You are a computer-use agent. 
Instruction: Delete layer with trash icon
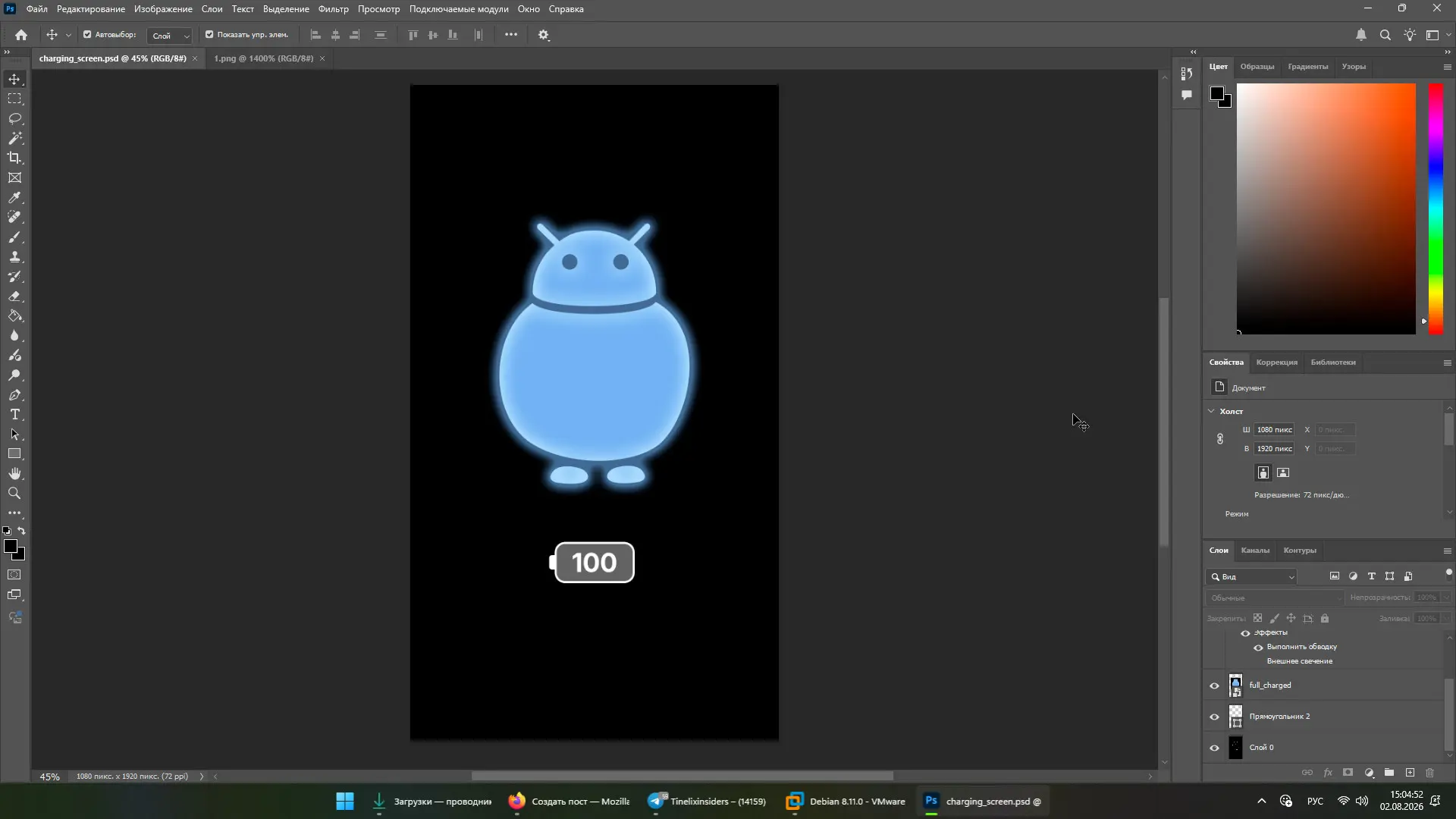tap(1430, 773)
